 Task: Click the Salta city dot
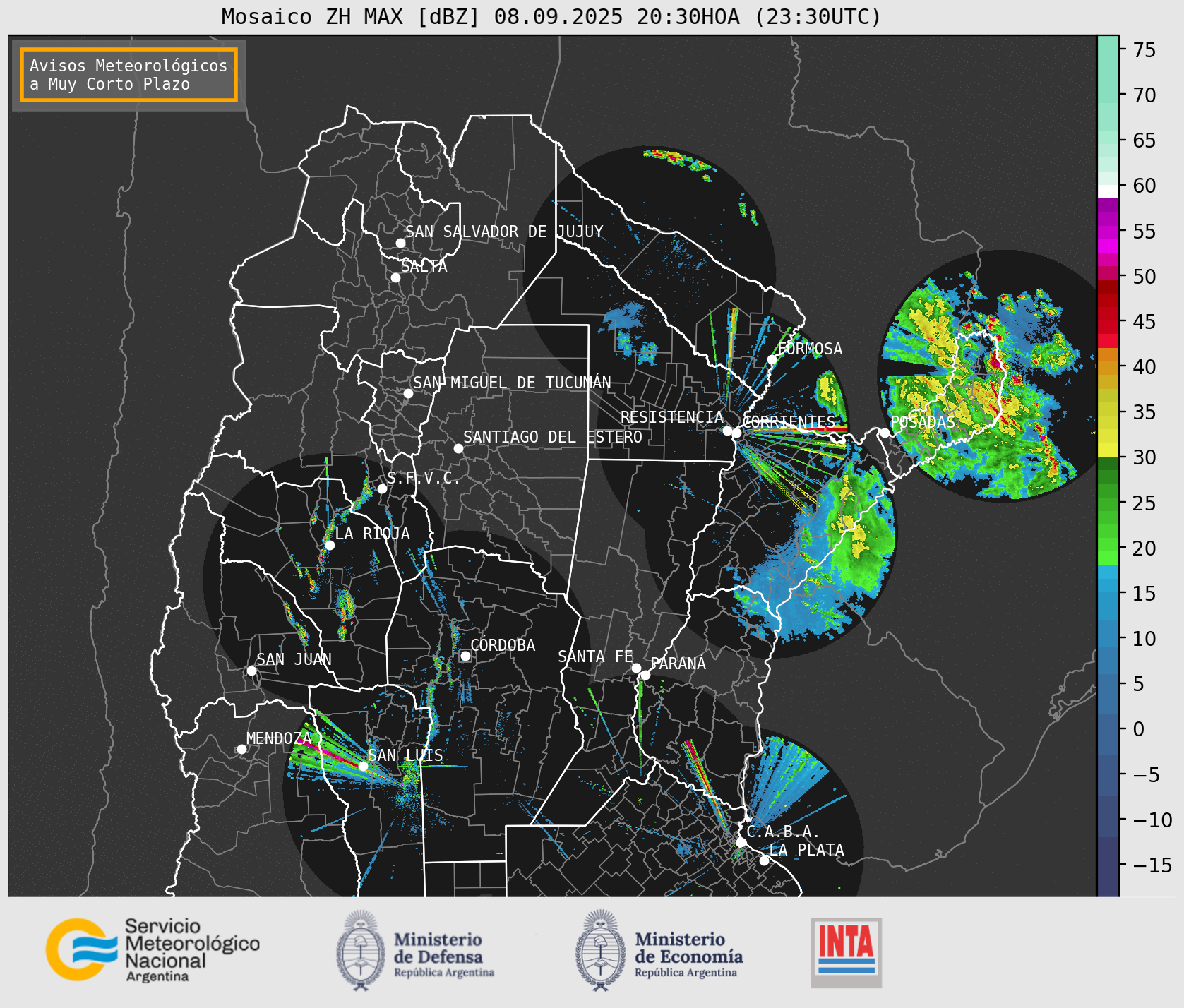(396, 277)
